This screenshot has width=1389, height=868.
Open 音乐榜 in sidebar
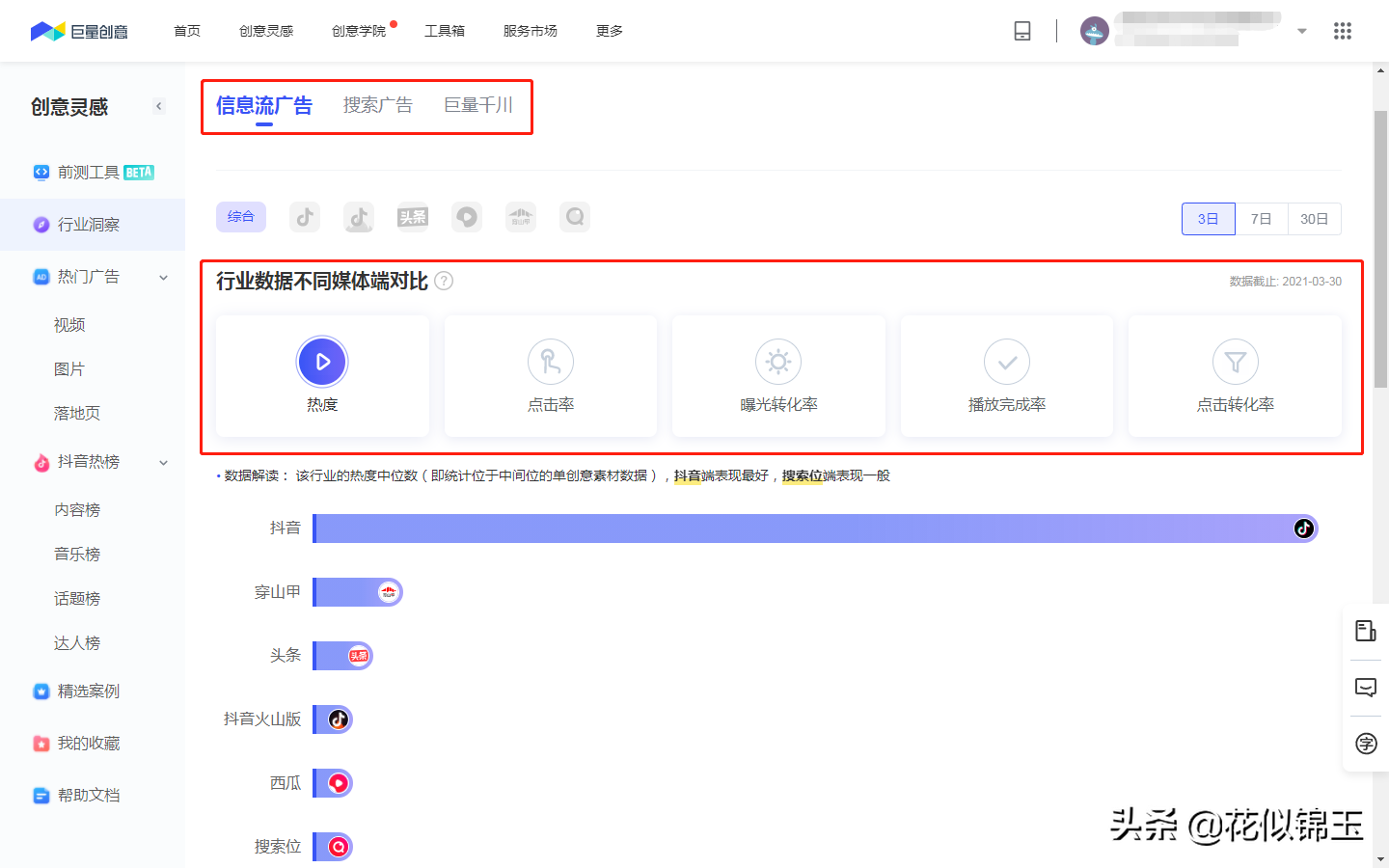77,555
